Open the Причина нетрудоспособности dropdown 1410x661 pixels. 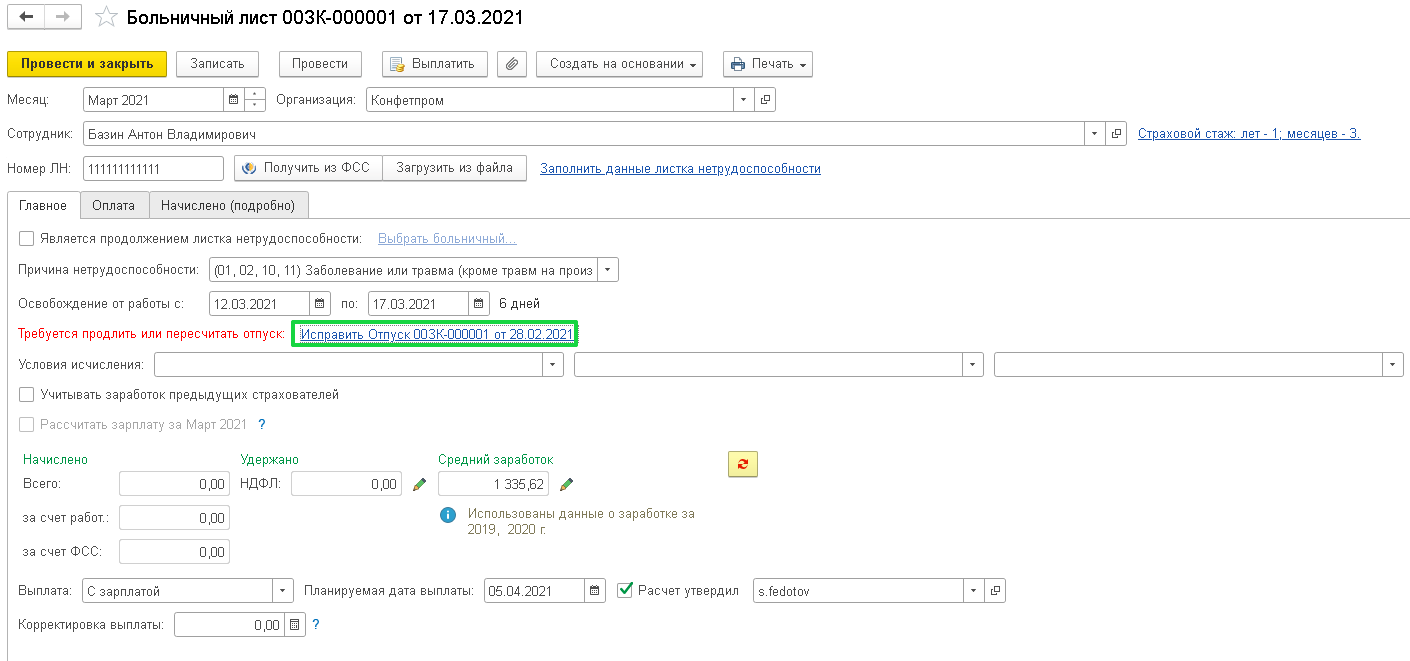[608, 270]
